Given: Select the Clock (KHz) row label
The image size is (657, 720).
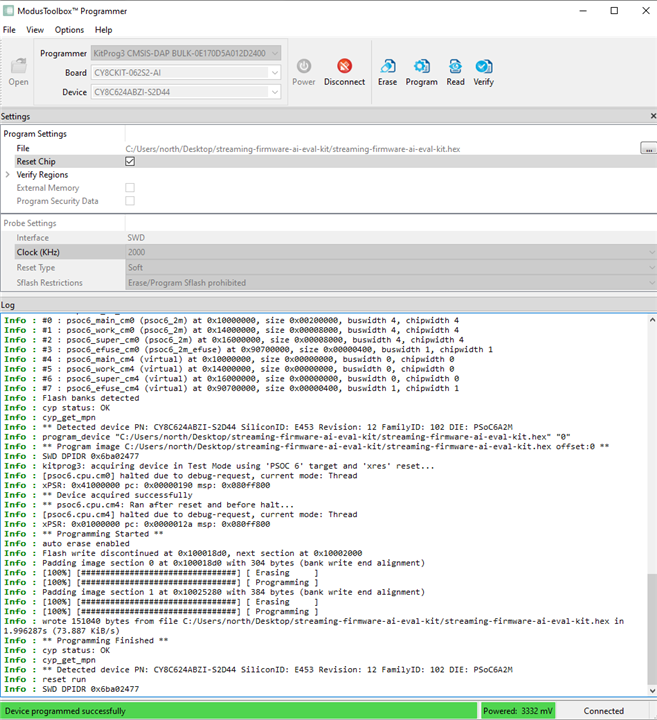Looking at the screenshot, I should tap(38, 252).
